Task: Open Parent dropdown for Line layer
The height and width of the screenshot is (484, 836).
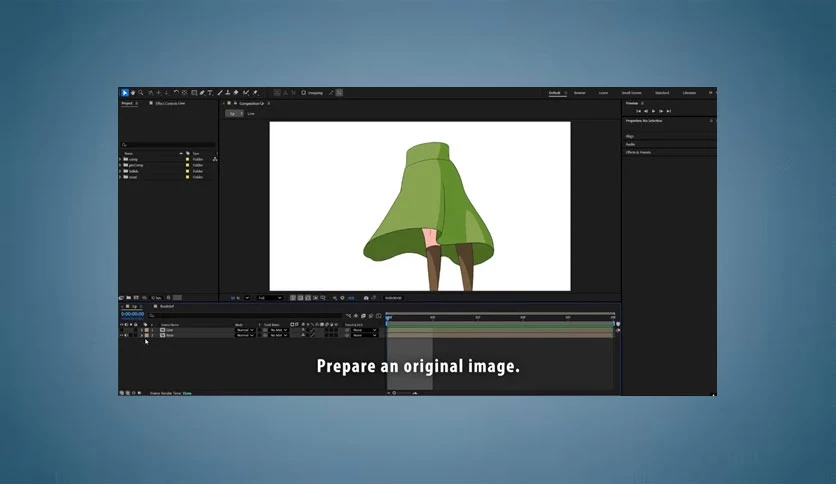Action: click(x=365, y=330)
